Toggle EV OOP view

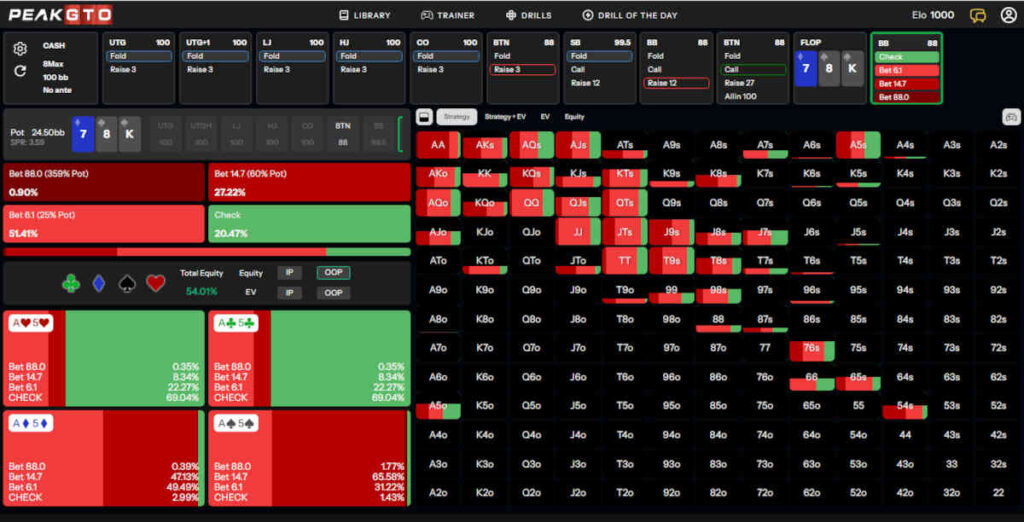click(333, 293)
